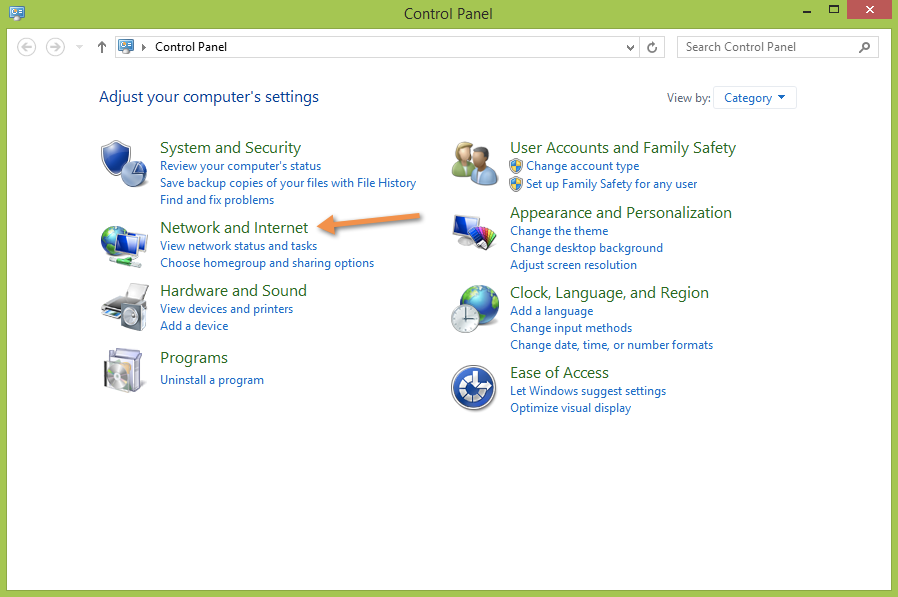Click View devices and printers link
This screenshot has width=898, height=597.
coord(226,309)
